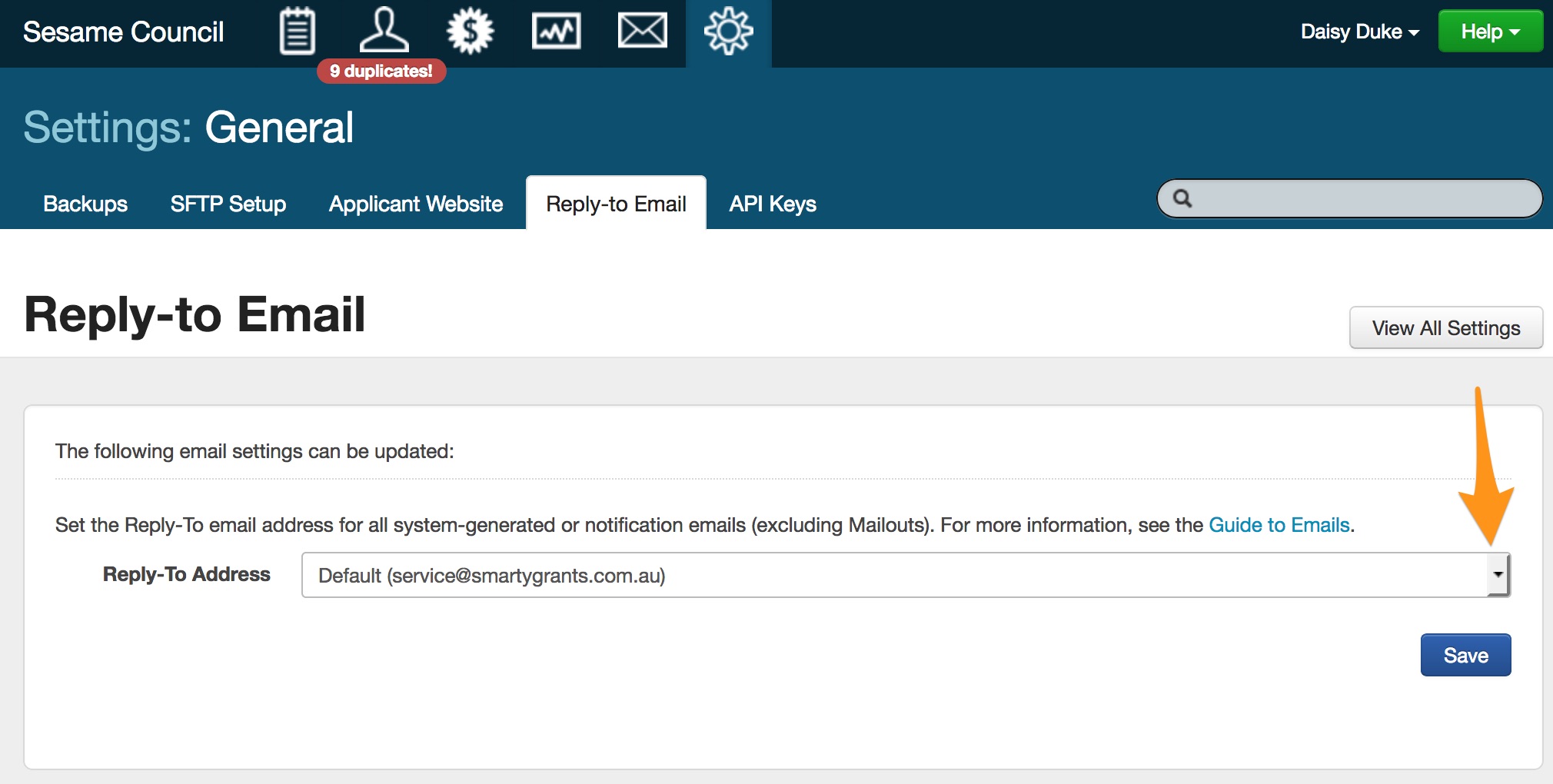1553x784 pixels.
Task: Go to the Applicant Website tab
Action: tap(416, 204)
